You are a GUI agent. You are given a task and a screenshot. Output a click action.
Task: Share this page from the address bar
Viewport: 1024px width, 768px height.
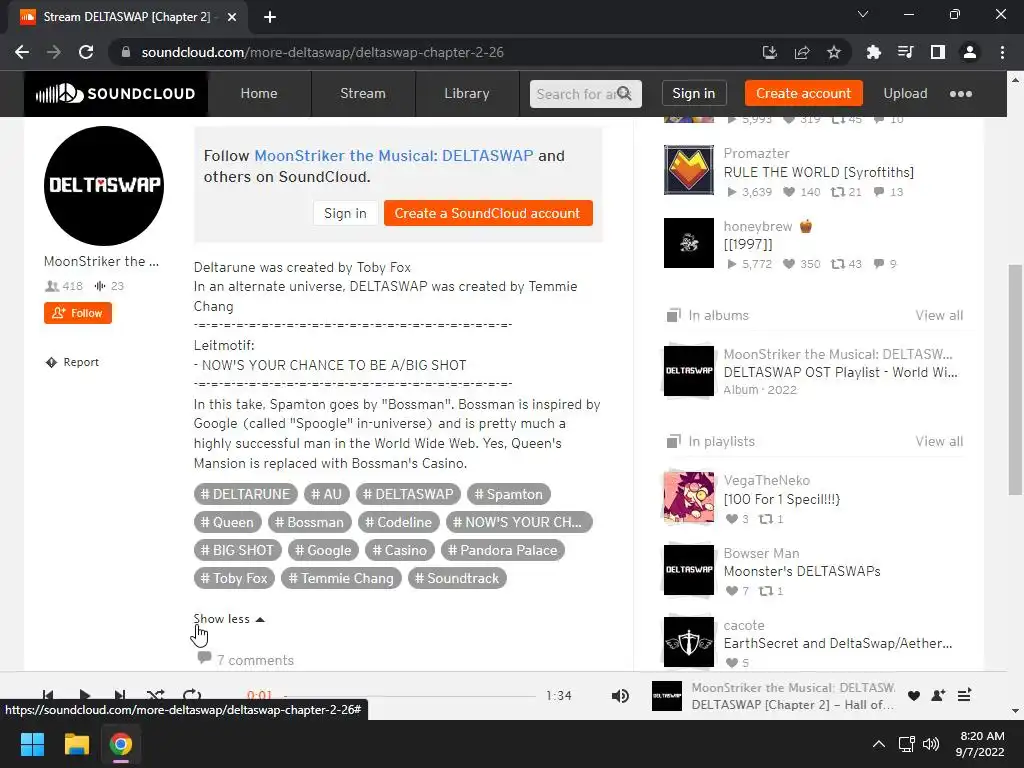pyautogui.click(x=802, y=52)
